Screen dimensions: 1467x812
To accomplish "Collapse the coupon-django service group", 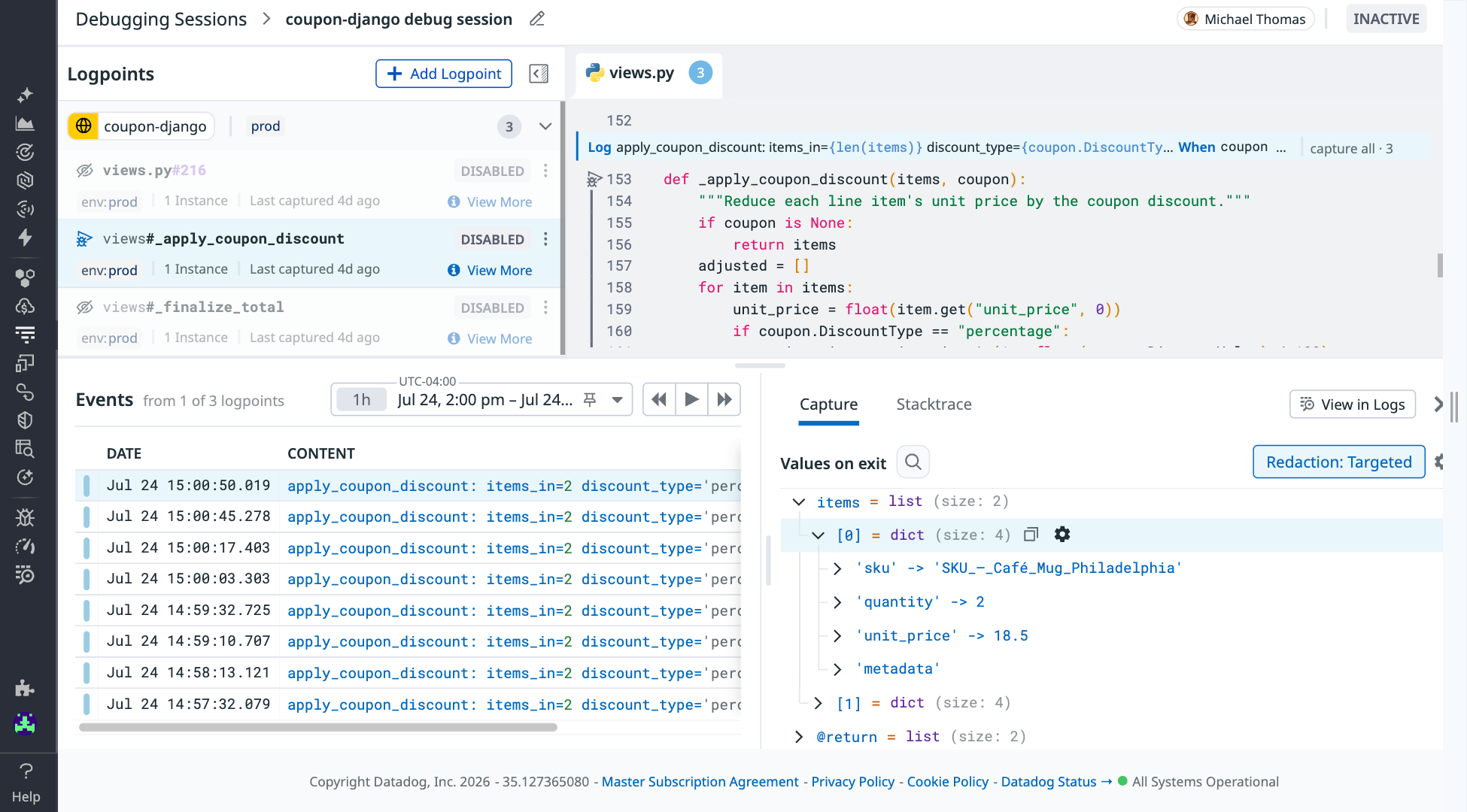I will [x=545, y=126].
